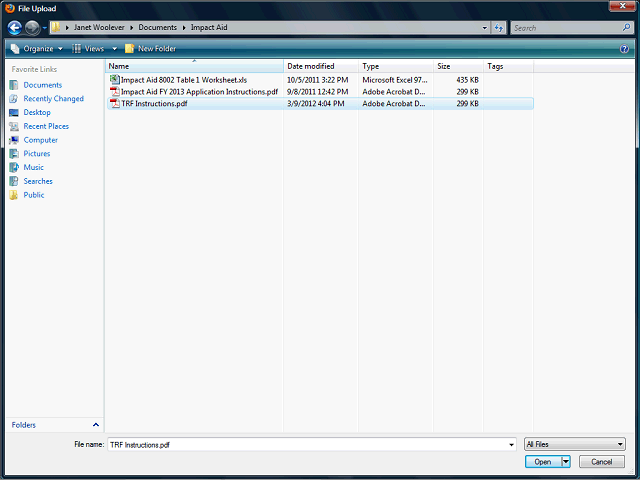Screen dimensions: 640x480
Task: Click the Help question mark icon
Action: [x=624, y=49]
